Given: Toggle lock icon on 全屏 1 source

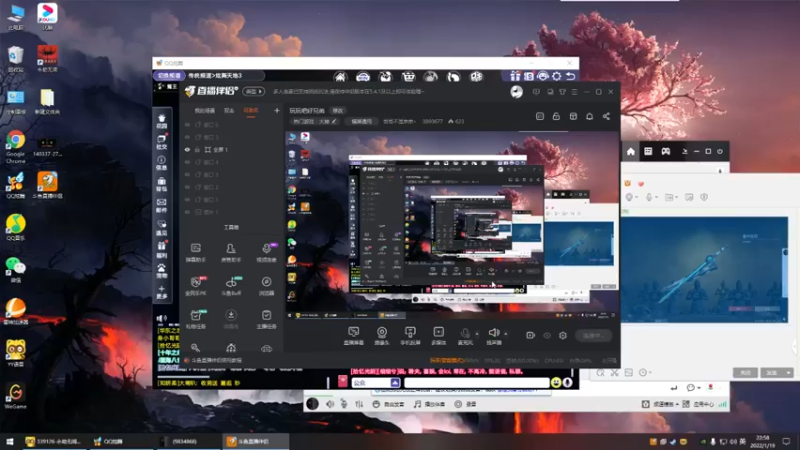Looking at the screenshot, I should point(197,149).
